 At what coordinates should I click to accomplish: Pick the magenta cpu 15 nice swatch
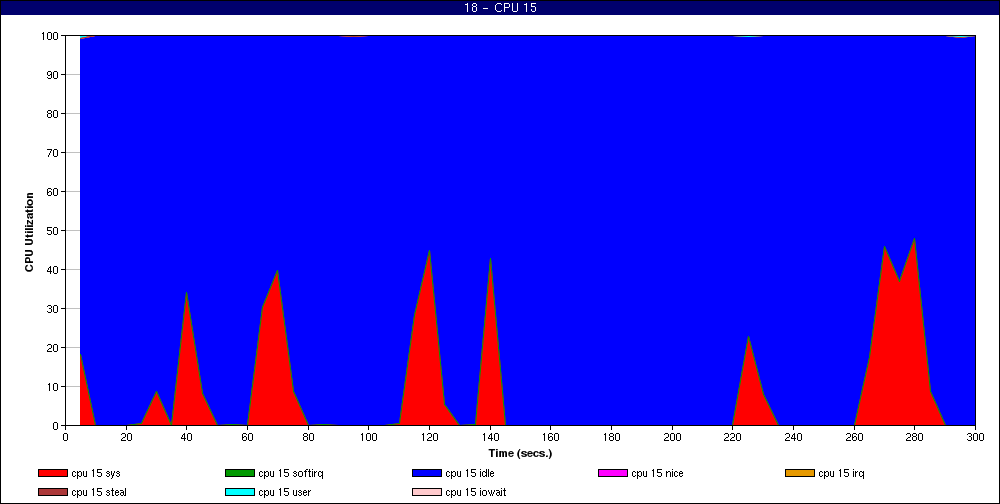pyautogui.click(x=613, y=473)
